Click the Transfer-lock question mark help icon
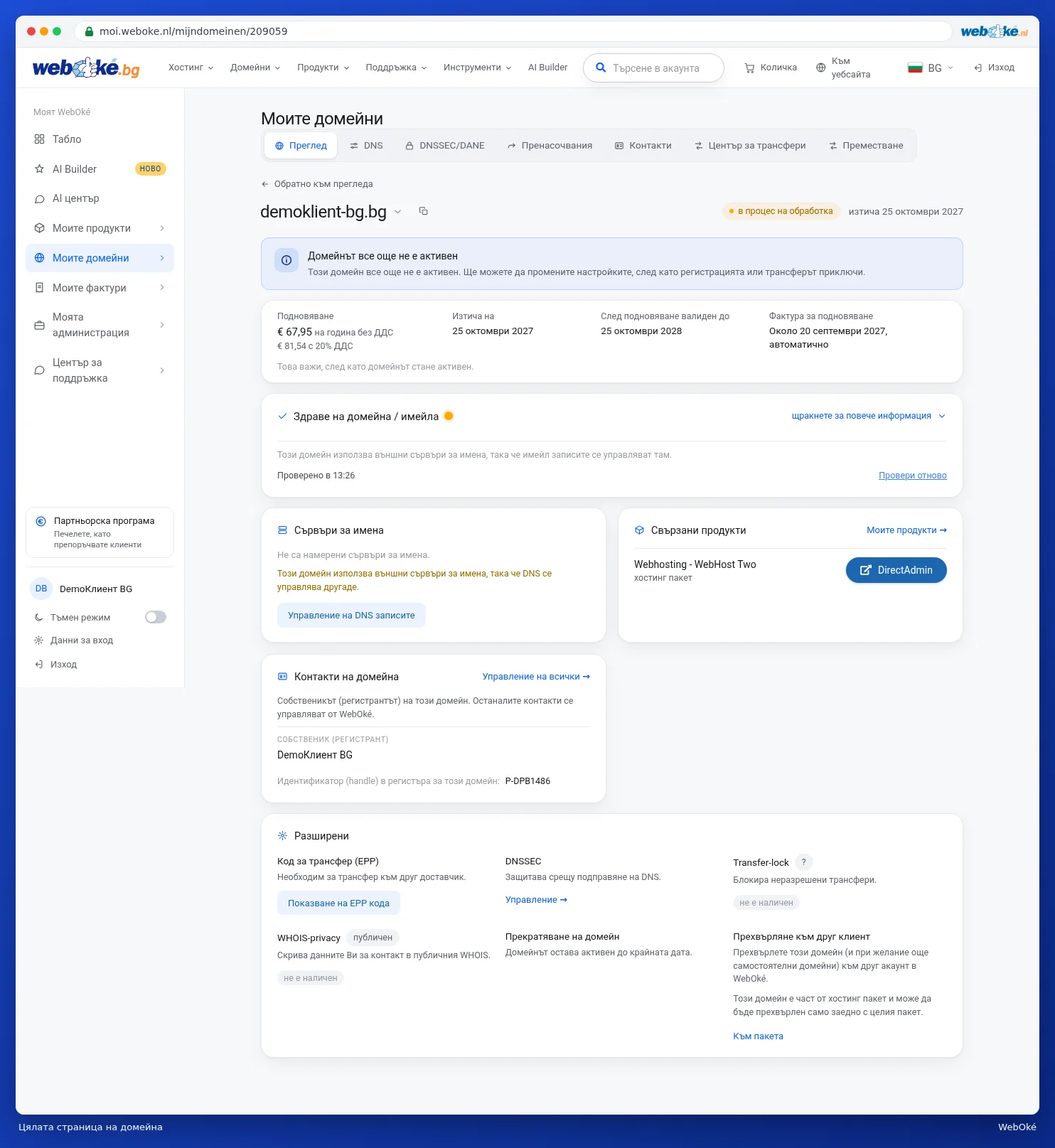 click(x=804, y=862)
